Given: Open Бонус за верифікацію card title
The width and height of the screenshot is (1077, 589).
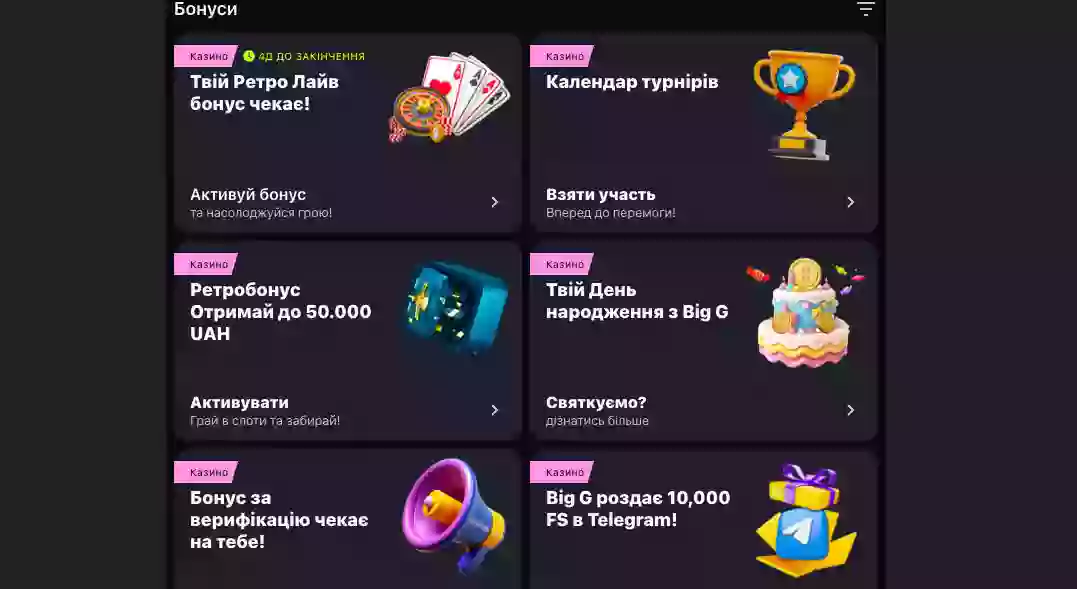Looking at the screenshot, I should point(279,520).
